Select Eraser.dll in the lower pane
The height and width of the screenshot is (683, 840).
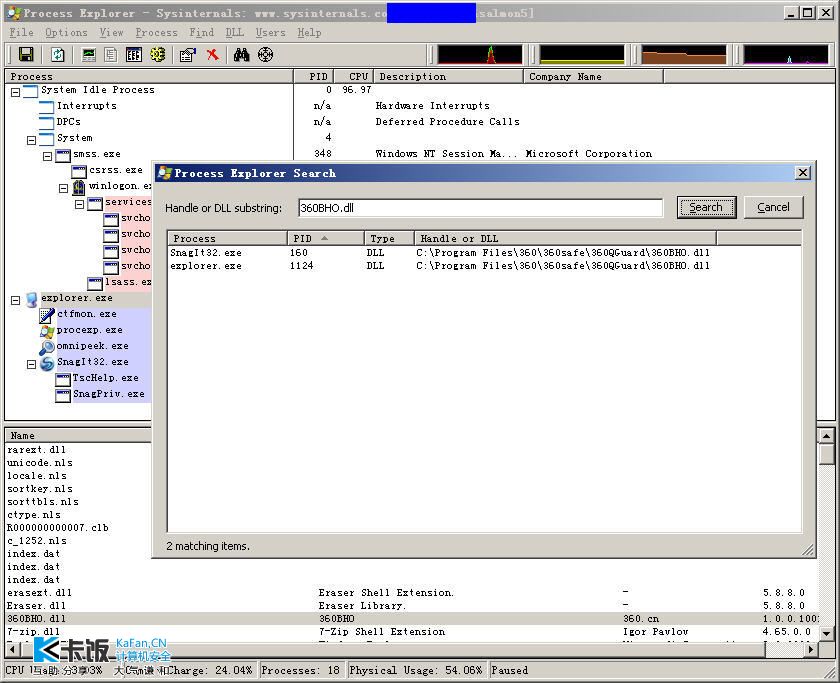[411, 606]
